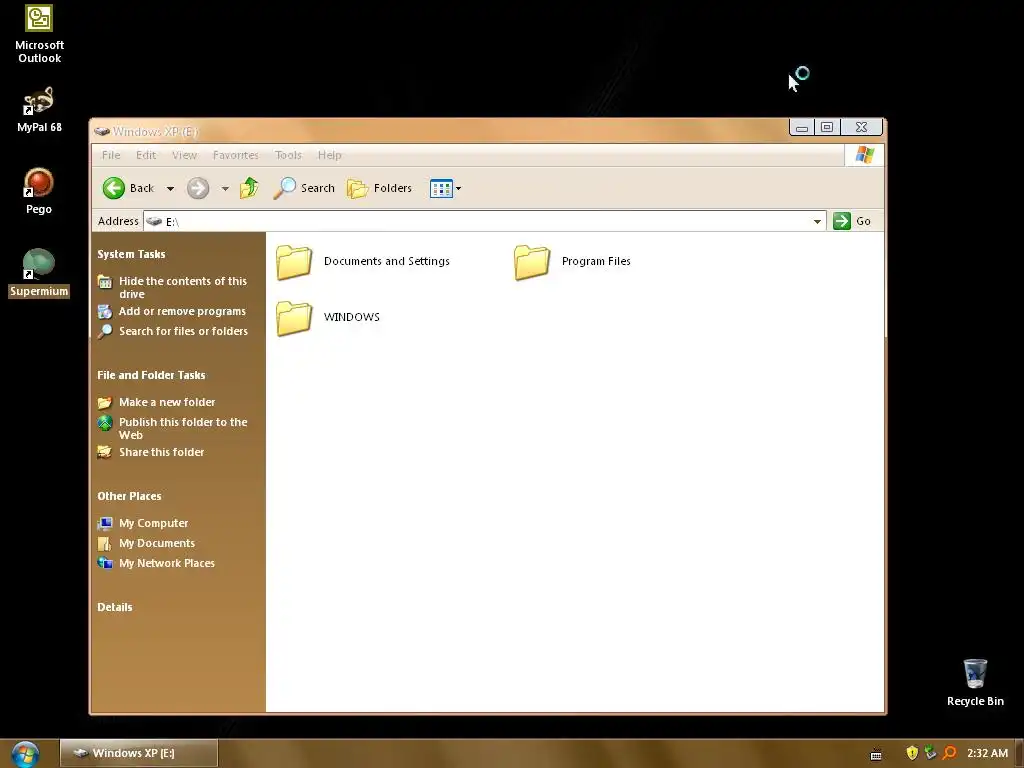Click the Program Files folder name
The width and height of the screenshot is (1024, 768).
click(596, 261)
